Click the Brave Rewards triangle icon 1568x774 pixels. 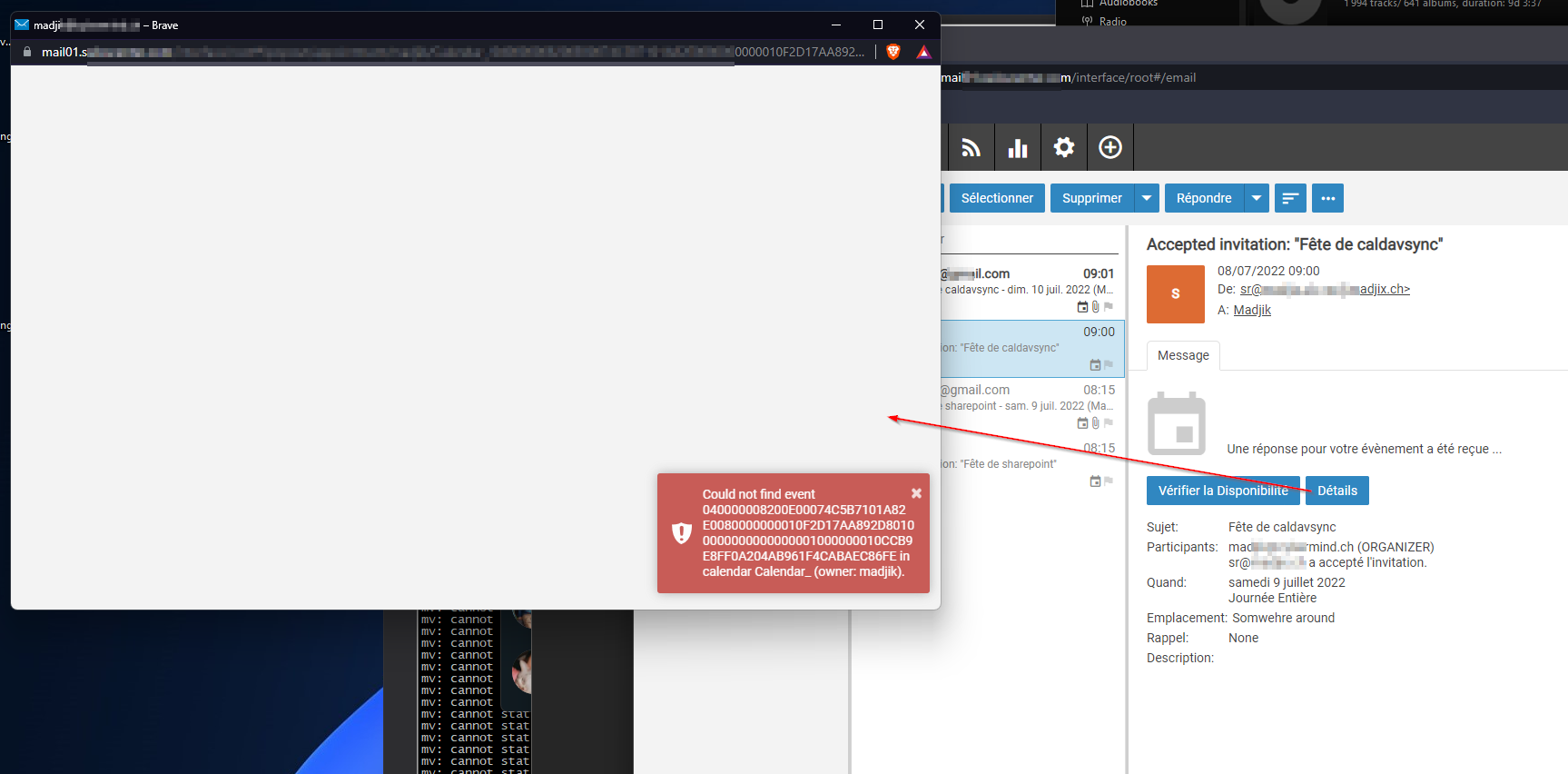[x=923, y=52]
